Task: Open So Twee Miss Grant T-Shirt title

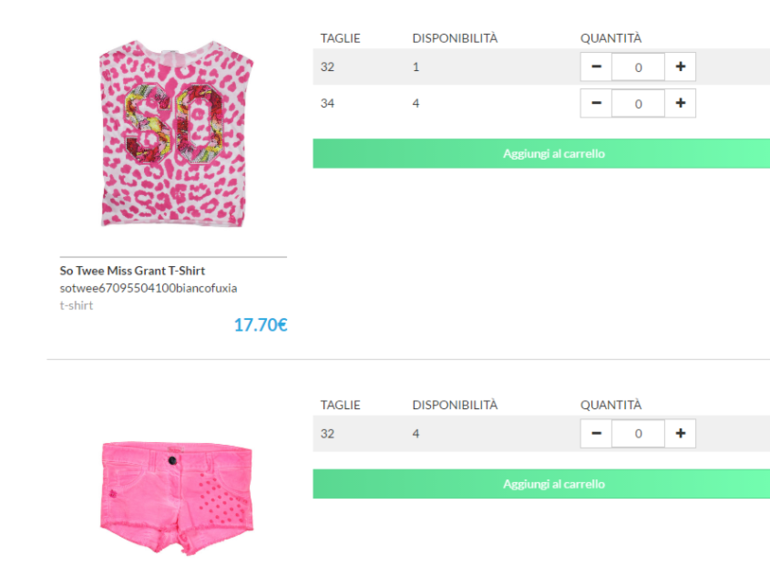Action: click(x=132, y=271)
